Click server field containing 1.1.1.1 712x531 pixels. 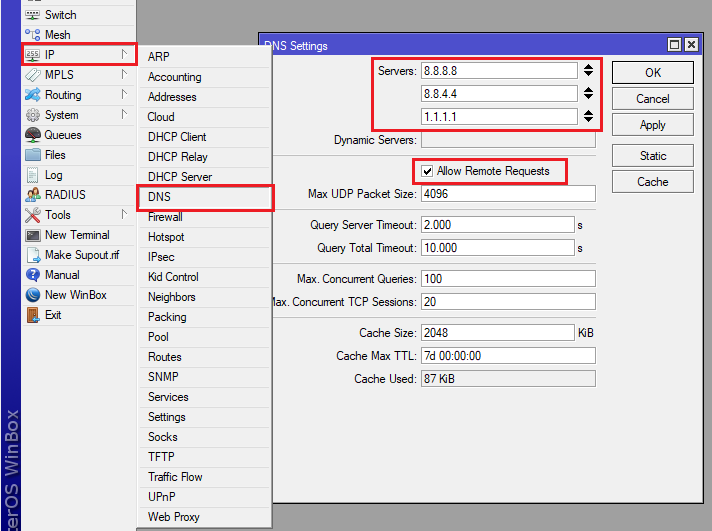tap(499, 117)
